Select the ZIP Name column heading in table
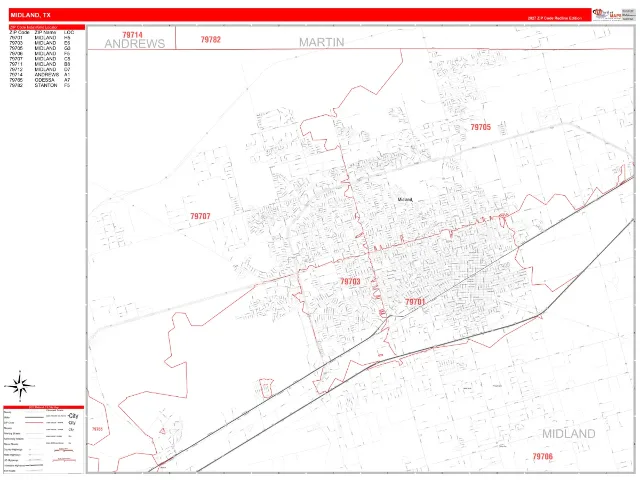 pos(45,32)
